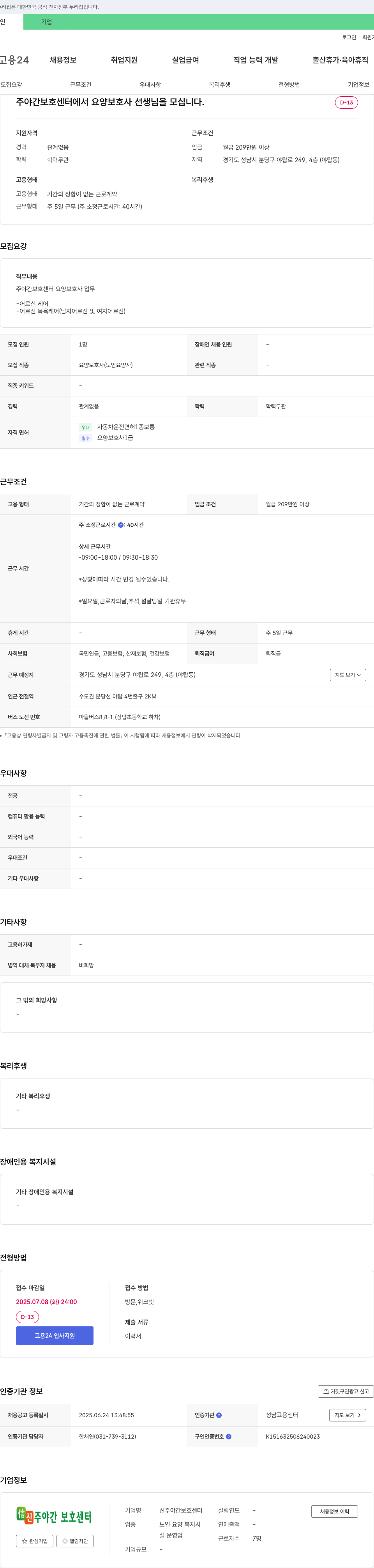
Task: Click the 우대 tag for 자동차운전면허1종보통
Action: click(86, 427)
